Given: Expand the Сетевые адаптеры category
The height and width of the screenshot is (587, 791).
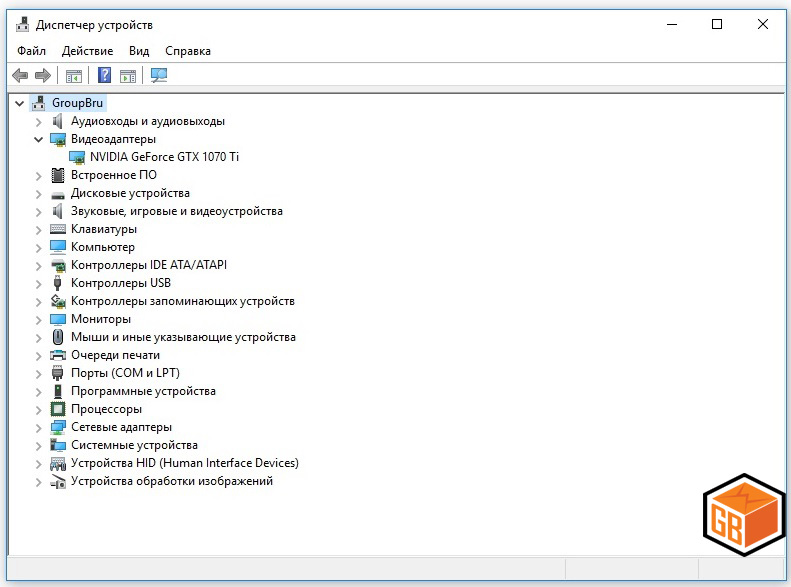Looking at the screenshot, I should coord(38,428).
